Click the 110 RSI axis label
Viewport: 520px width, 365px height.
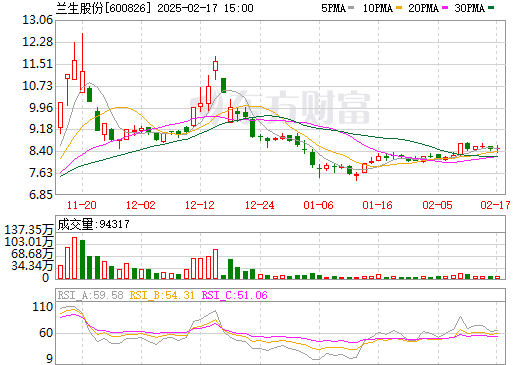click(x=43, y=307)
